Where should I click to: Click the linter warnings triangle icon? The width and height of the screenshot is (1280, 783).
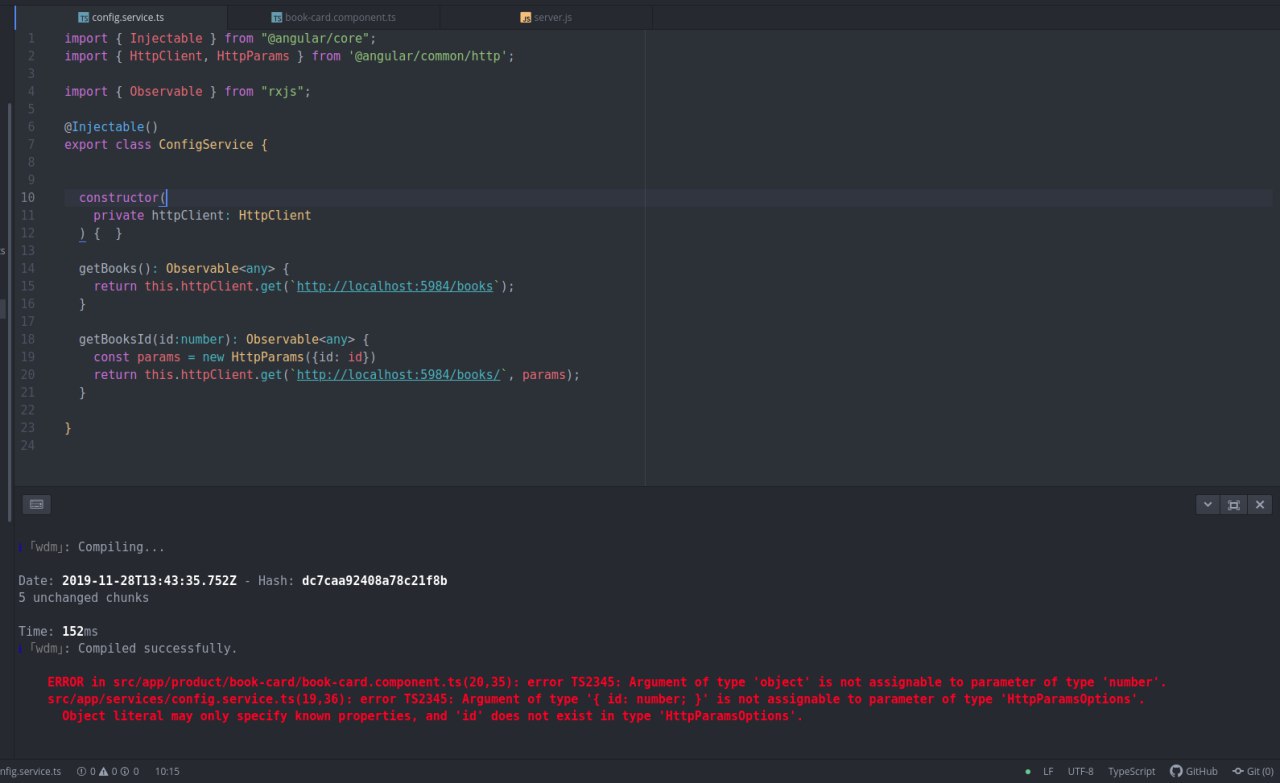[x=103, y=771]
